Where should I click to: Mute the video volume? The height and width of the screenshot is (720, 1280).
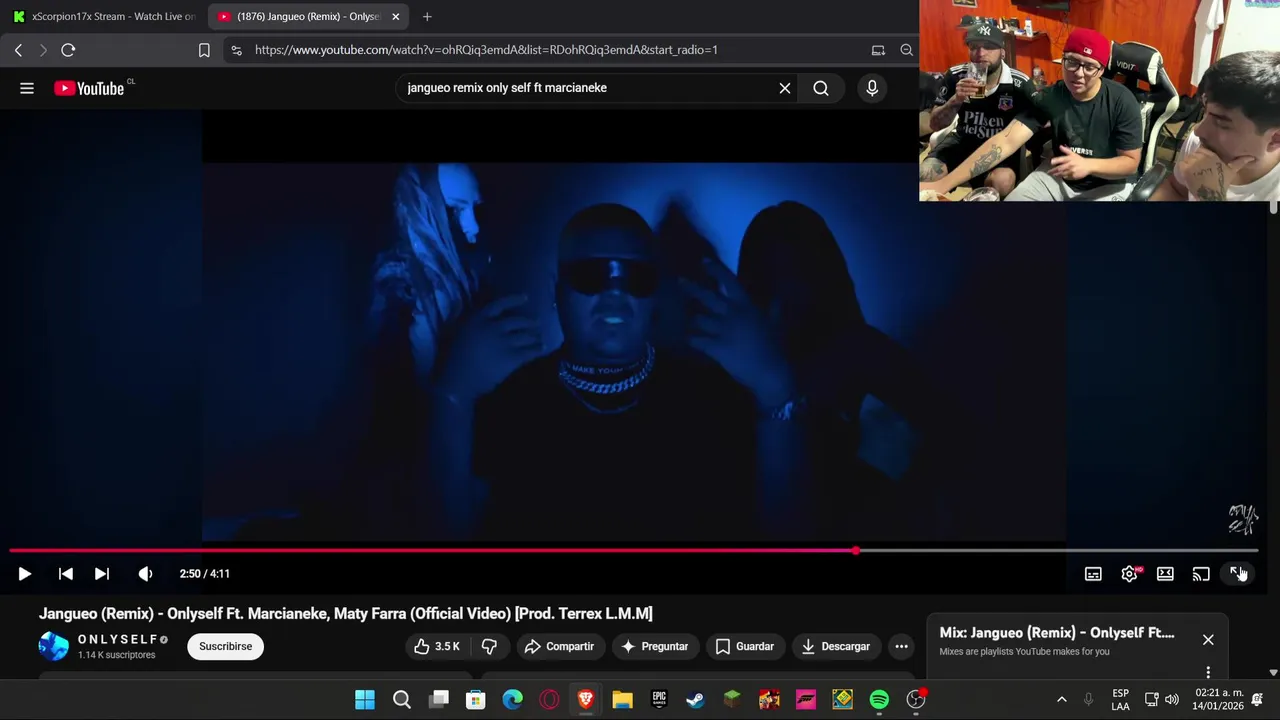pos(145,574)
